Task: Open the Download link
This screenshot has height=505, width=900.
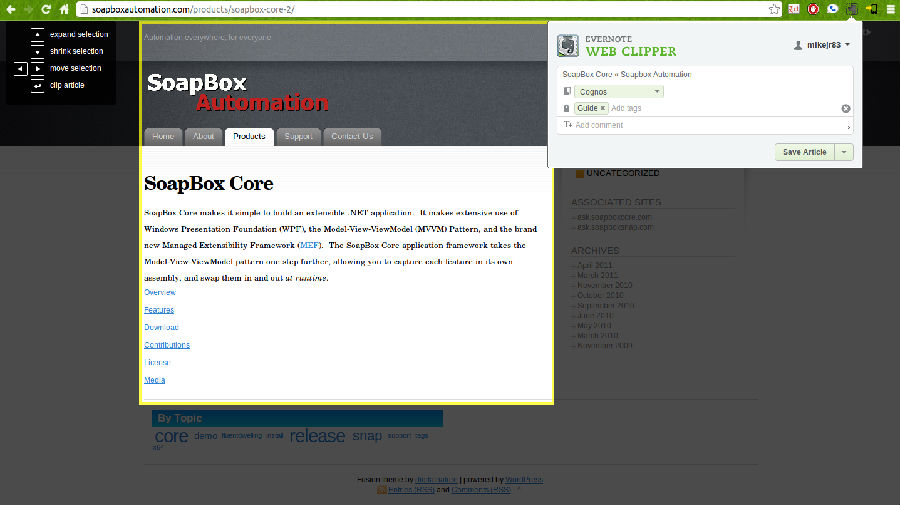Action: [x=161, y=327]
